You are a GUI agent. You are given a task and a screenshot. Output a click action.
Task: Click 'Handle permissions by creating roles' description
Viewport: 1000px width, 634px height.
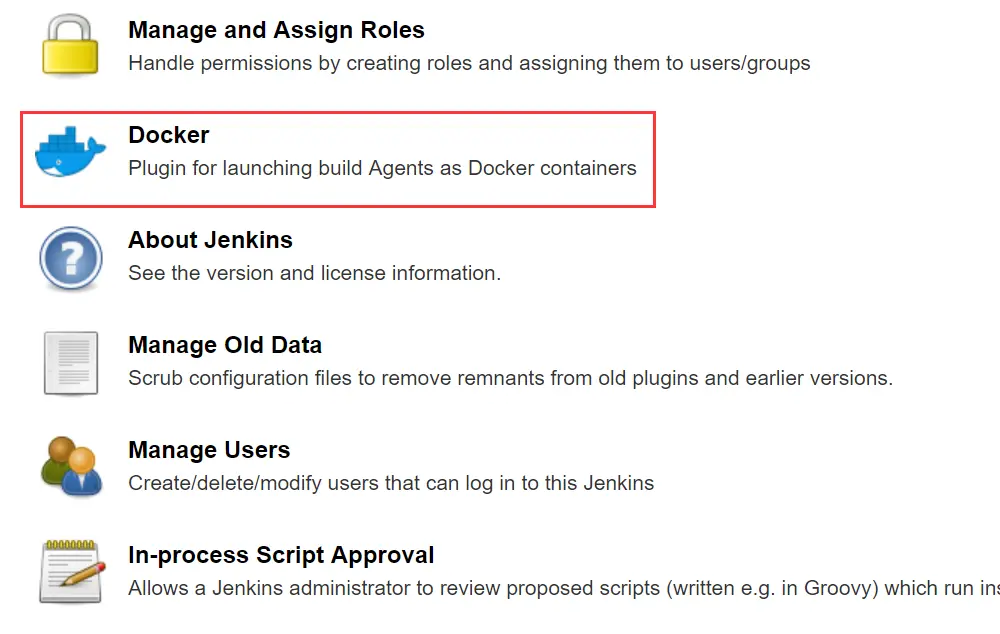coord(468,63)
